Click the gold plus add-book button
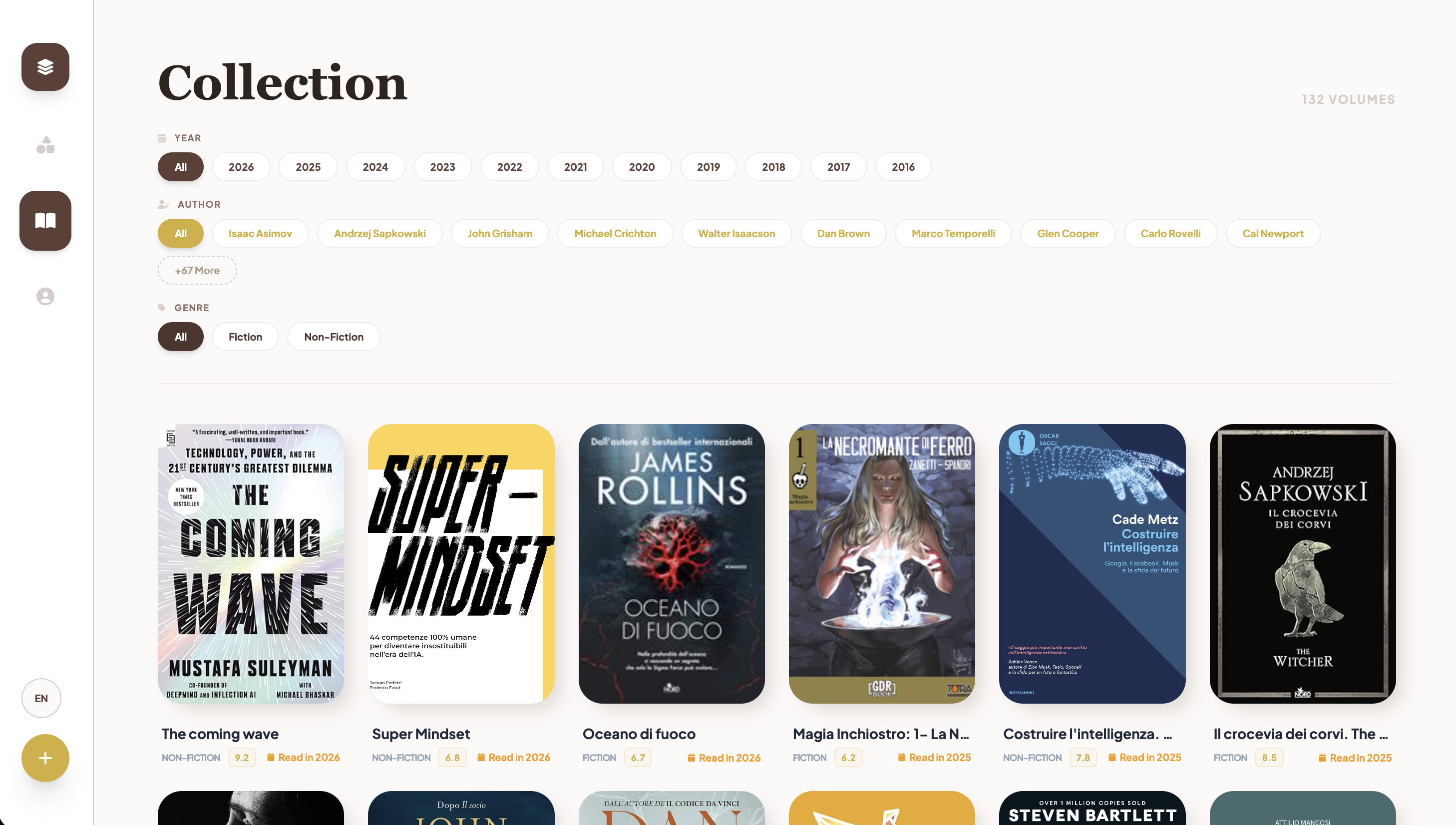The height and width of the screenshot is (825, 1456). 45,758
